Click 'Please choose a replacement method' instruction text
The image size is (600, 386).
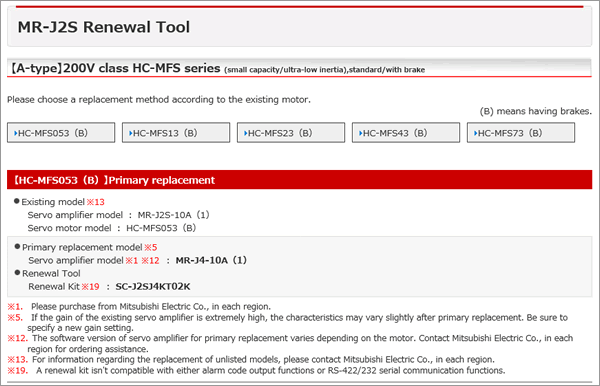(x=159, y=100)
